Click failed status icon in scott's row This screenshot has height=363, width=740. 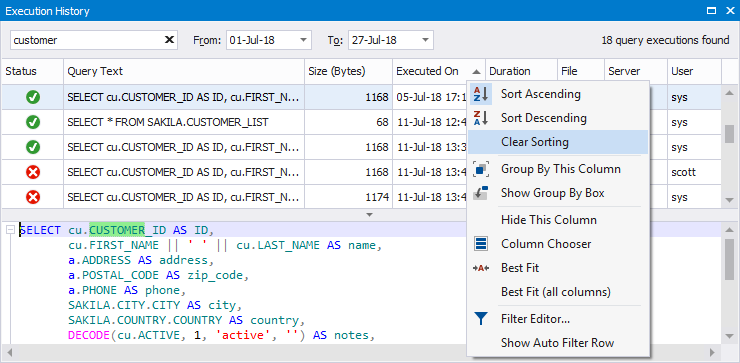point(33,172)
